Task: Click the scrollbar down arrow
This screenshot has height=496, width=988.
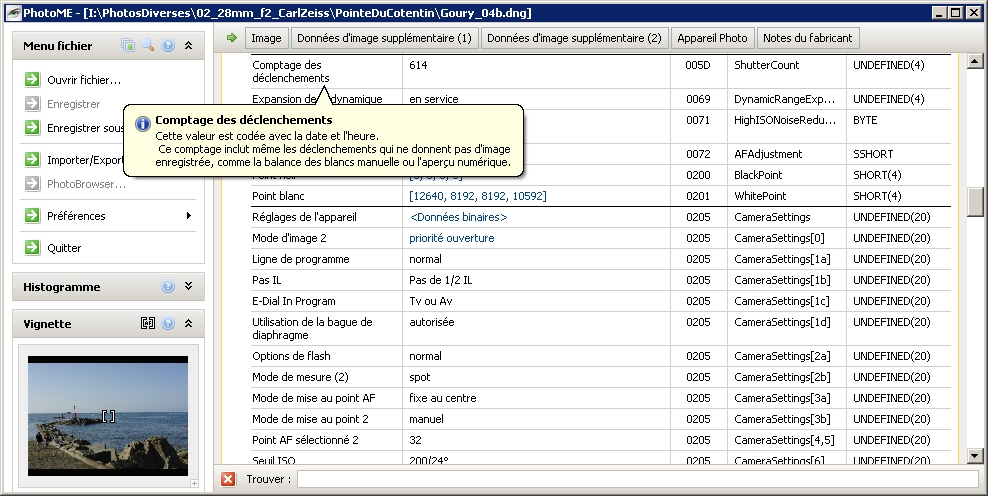Action: point(974,456)
